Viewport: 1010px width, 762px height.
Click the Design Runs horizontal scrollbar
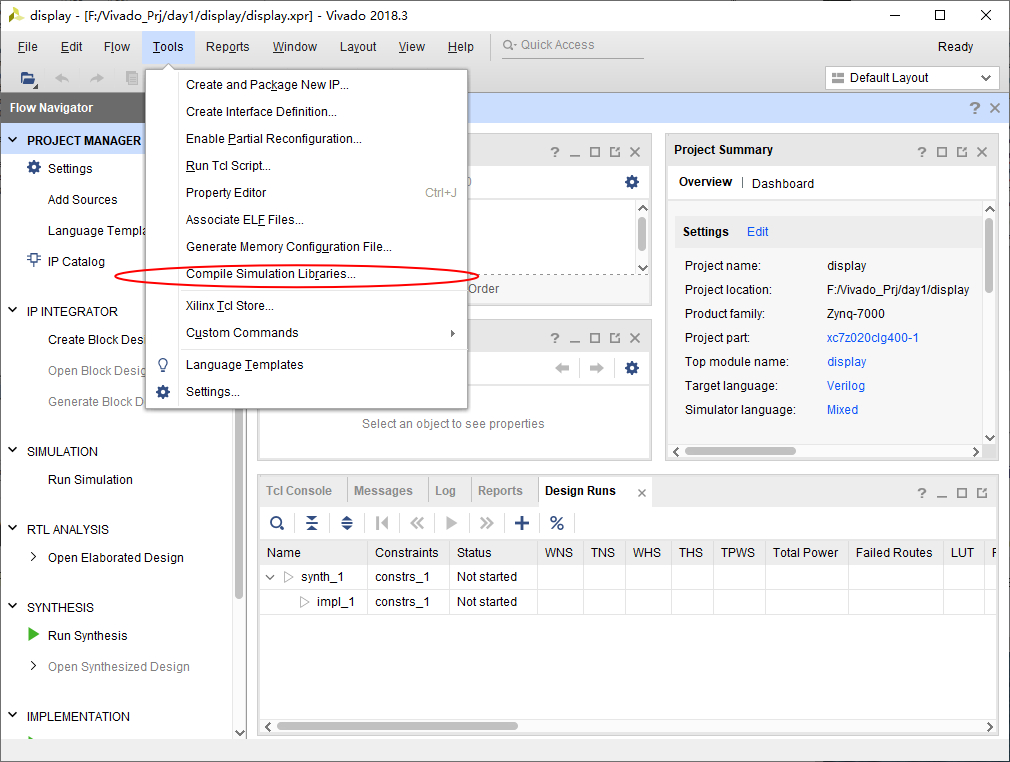tap(397, 727)
